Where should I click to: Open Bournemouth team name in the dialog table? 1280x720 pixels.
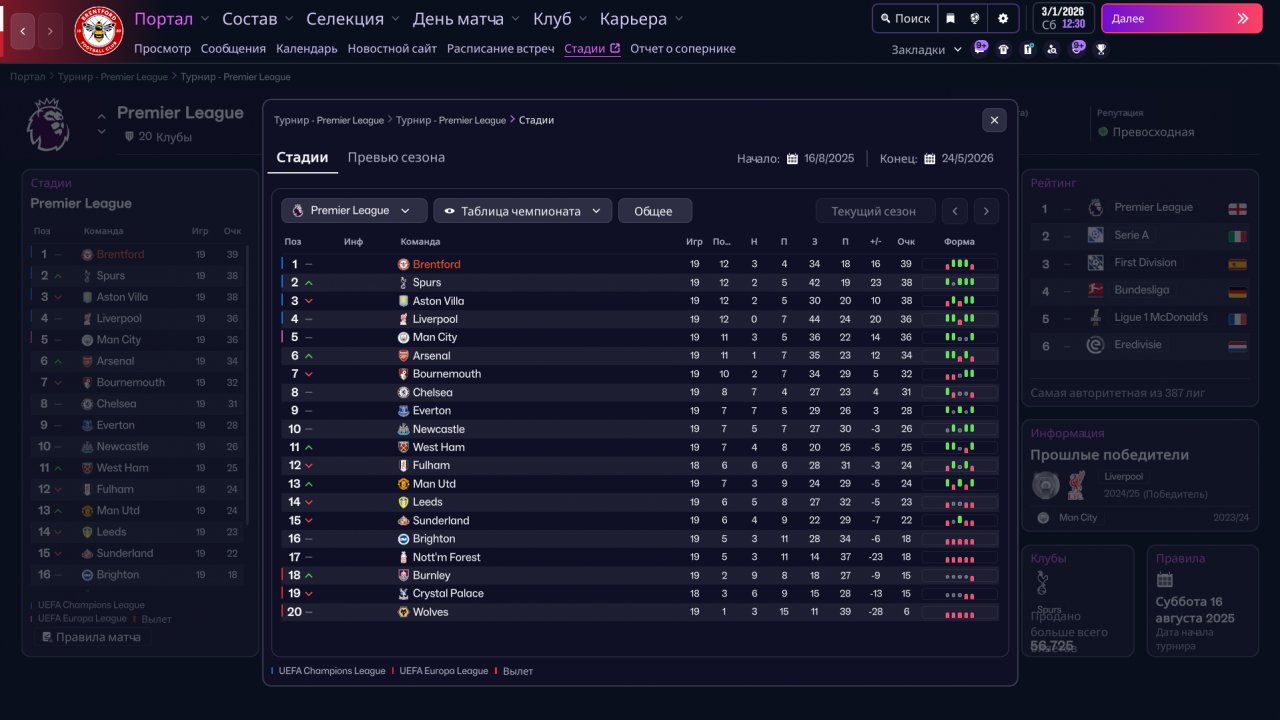click(447, 374)
